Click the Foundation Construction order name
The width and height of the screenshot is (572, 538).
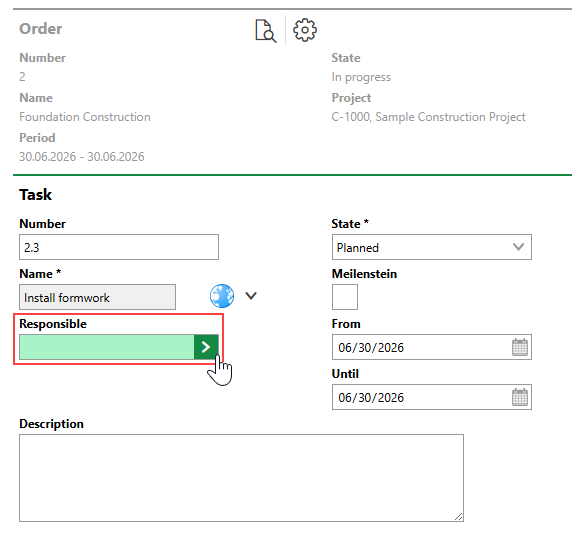click(x=85, y=117)
